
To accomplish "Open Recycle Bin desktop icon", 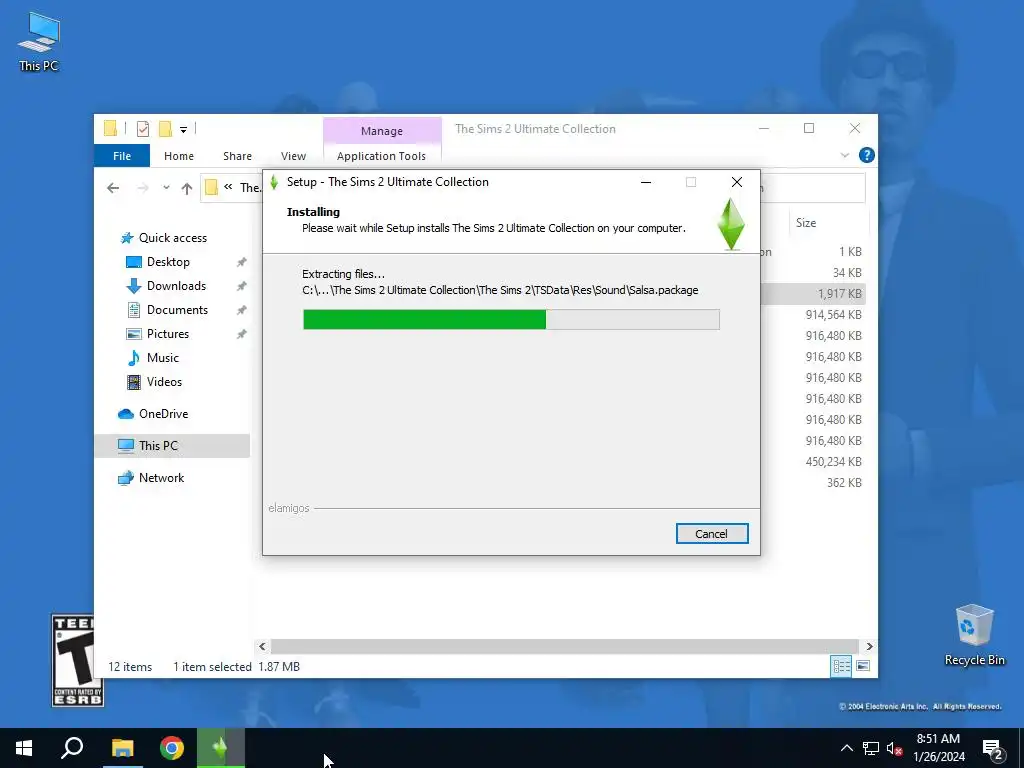I will pyautogui.click(x=974, y=635).
